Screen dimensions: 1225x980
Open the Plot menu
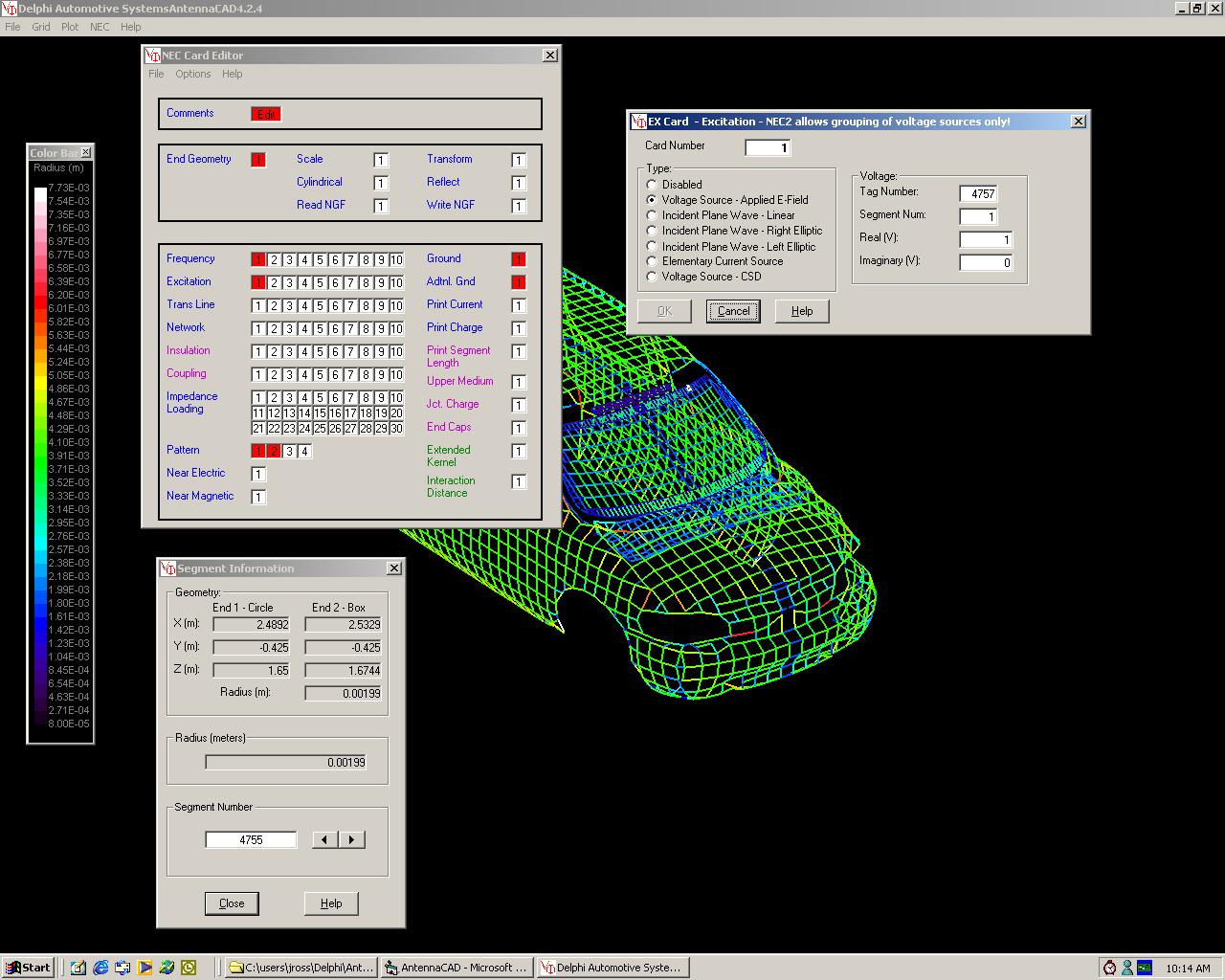[x=70, y=27]
